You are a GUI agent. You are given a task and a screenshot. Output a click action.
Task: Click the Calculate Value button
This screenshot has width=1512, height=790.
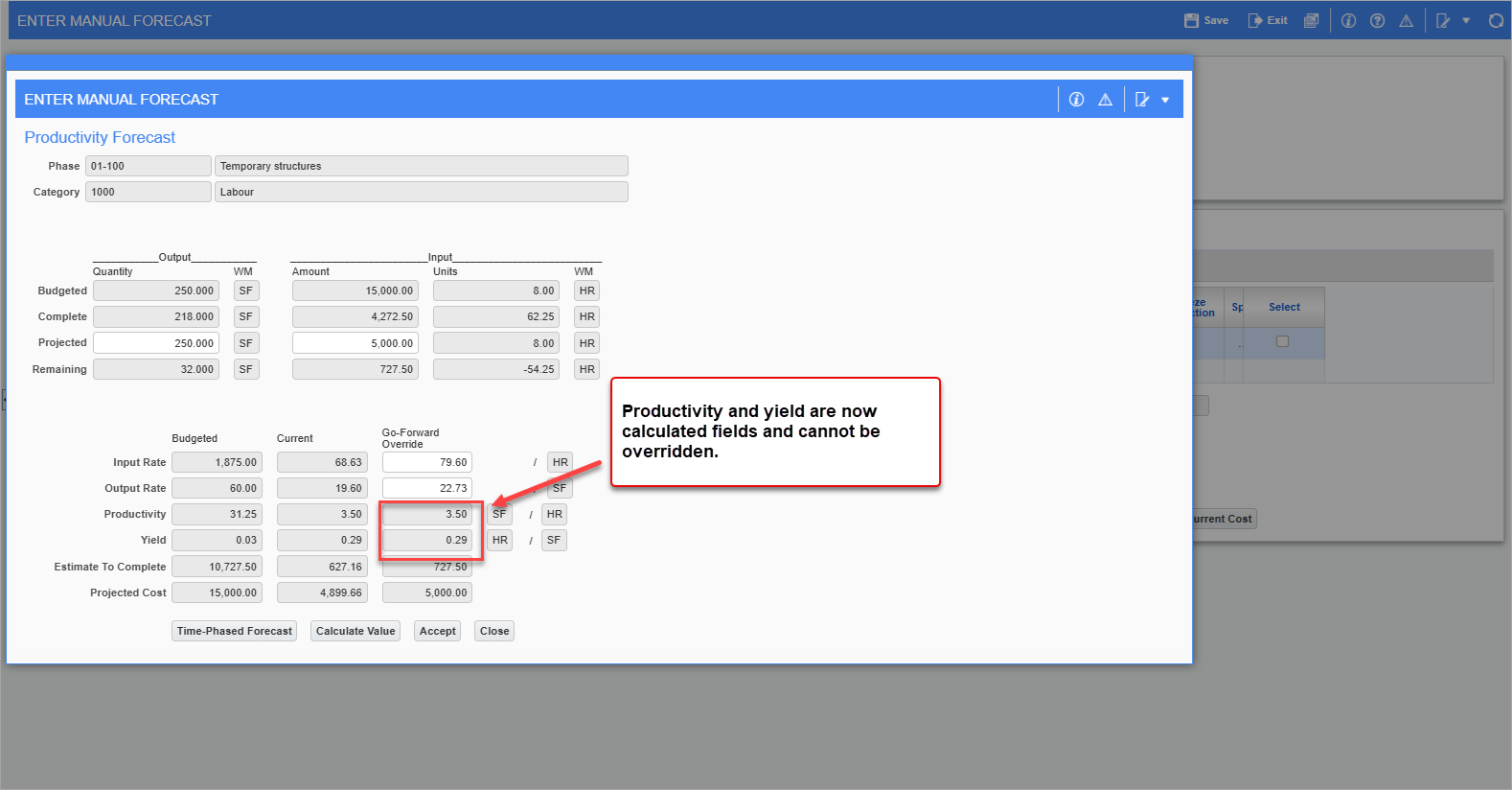[355, 631]
